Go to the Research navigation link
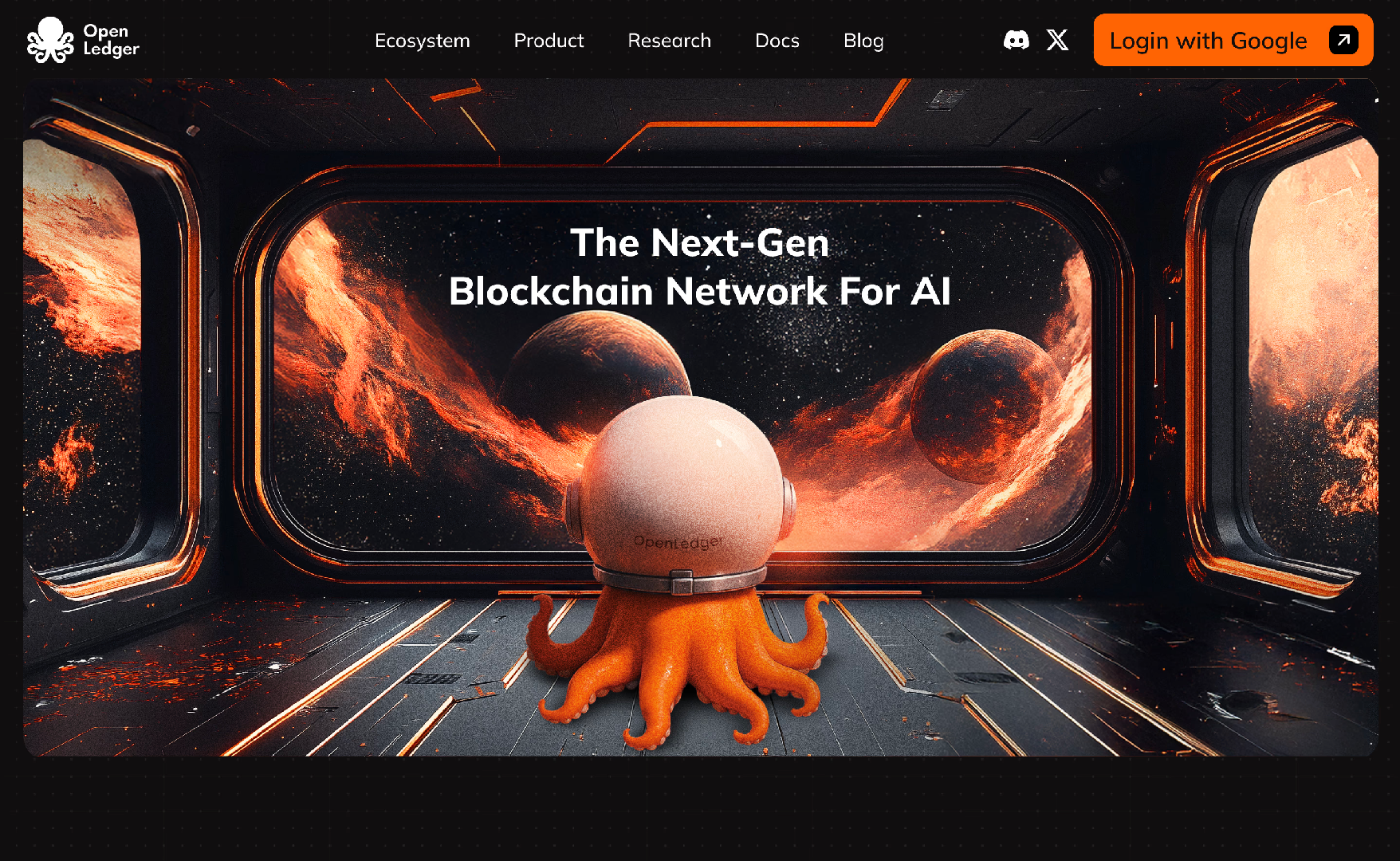 click(669, 41)
